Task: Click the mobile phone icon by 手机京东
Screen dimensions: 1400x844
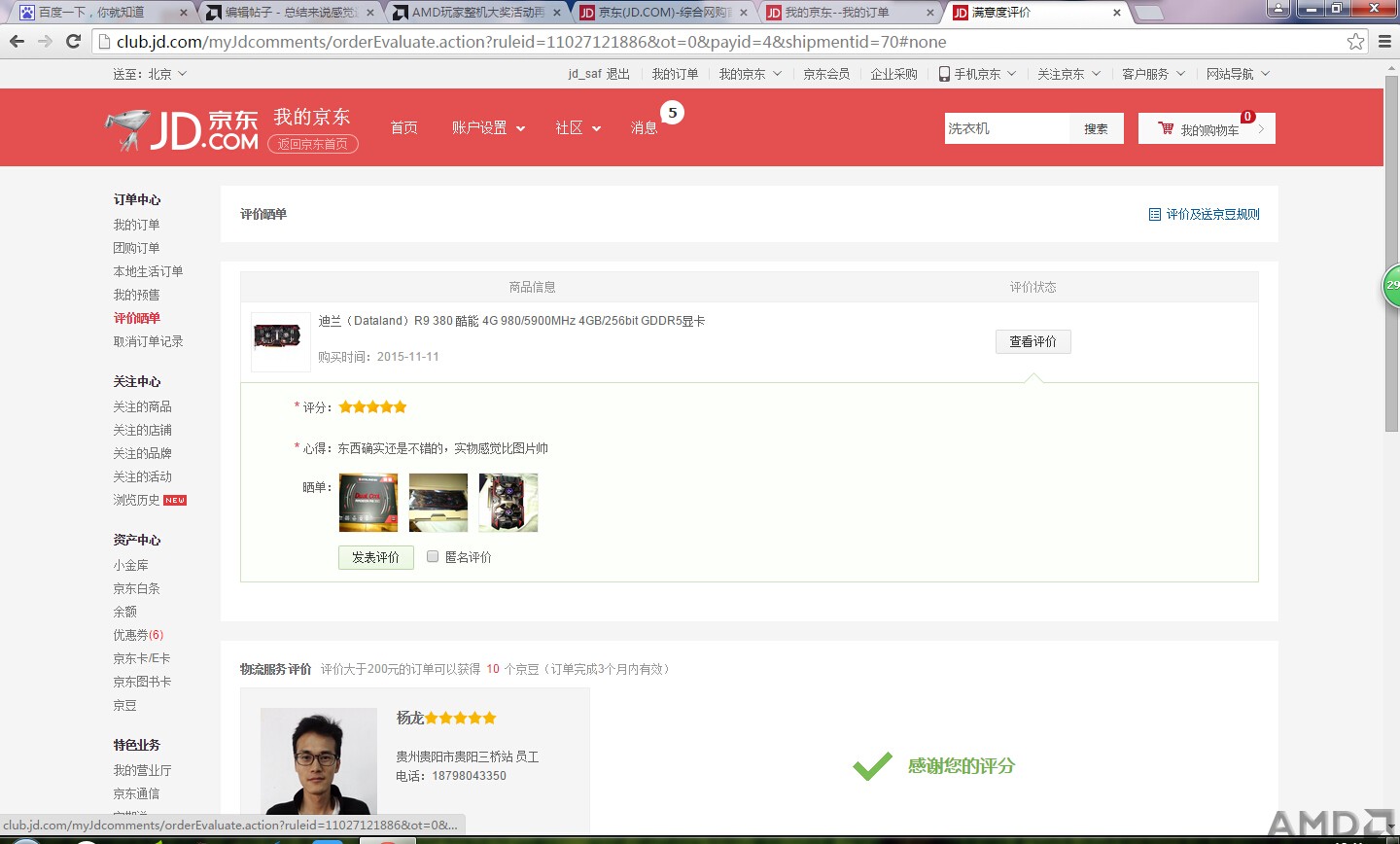Action: point(944,74)
